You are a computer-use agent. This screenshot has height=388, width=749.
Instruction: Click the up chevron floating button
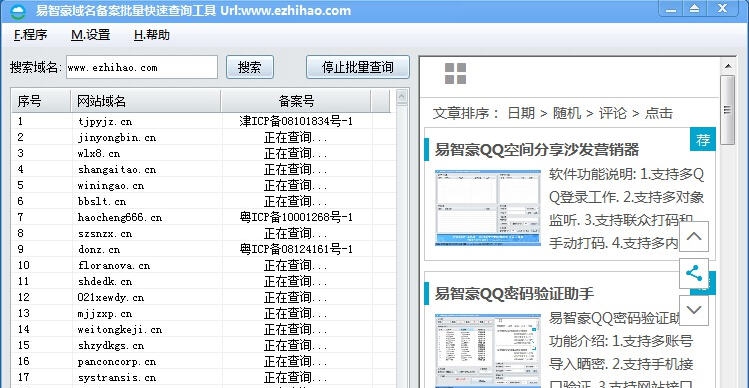(x=694, y=236)
